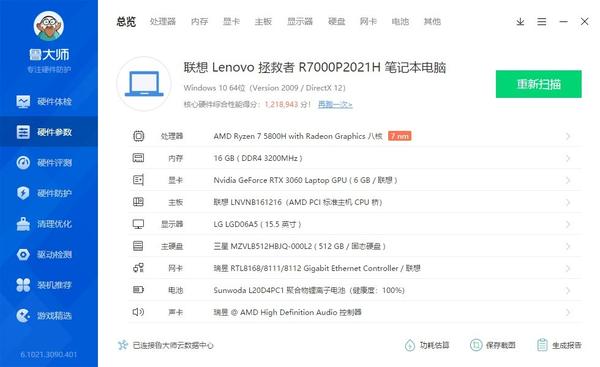Open 硬件评测 benchmark section
Viewport: 600px width, 367px height.
tap(49, 163)
